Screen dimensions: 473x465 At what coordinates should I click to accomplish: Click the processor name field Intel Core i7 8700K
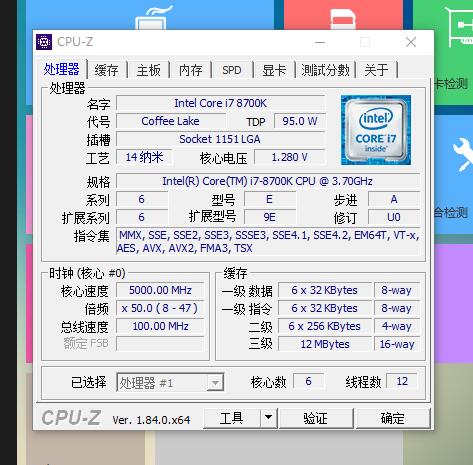click(x=220, y=103)
